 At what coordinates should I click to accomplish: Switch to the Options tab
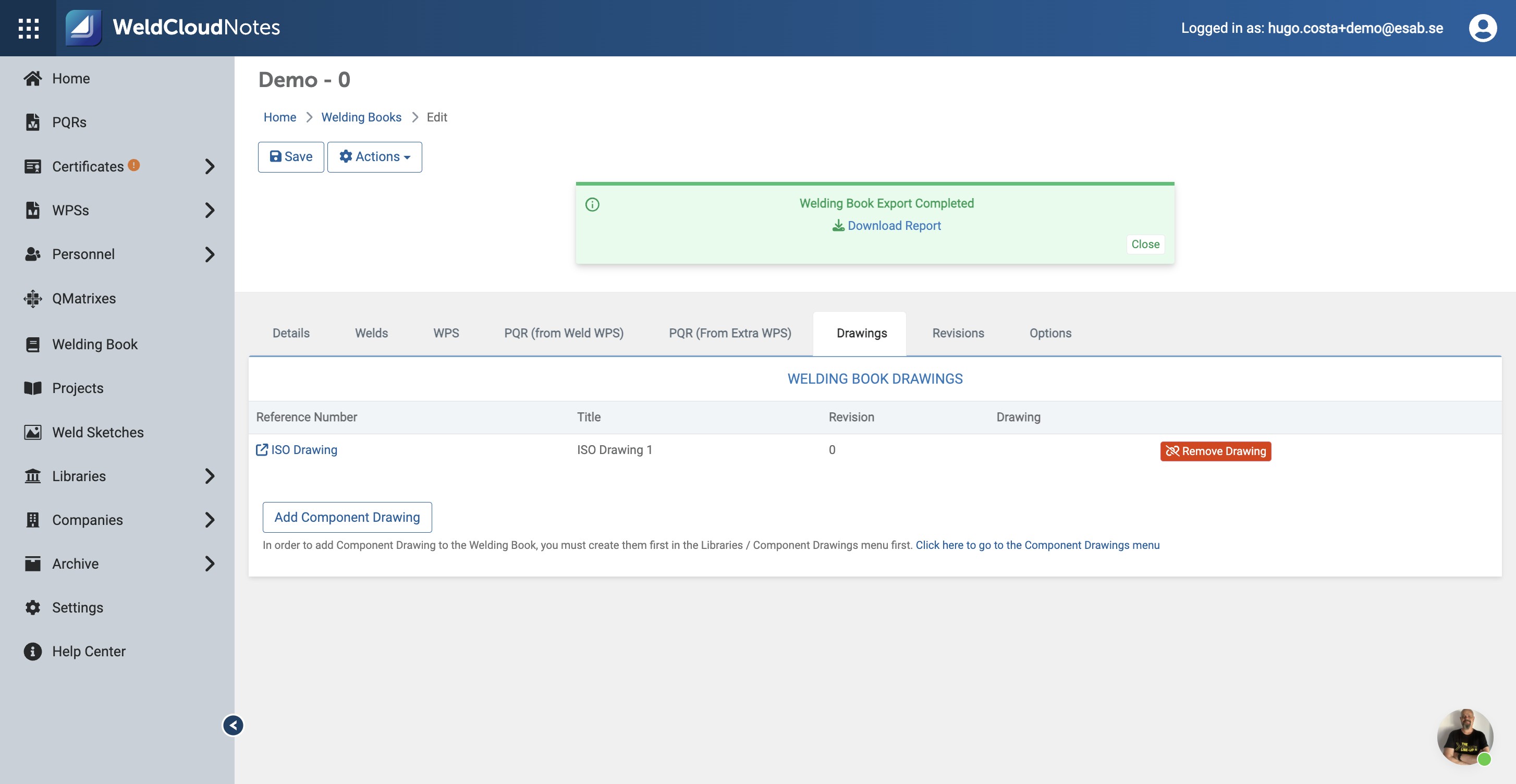(1050, 333)
